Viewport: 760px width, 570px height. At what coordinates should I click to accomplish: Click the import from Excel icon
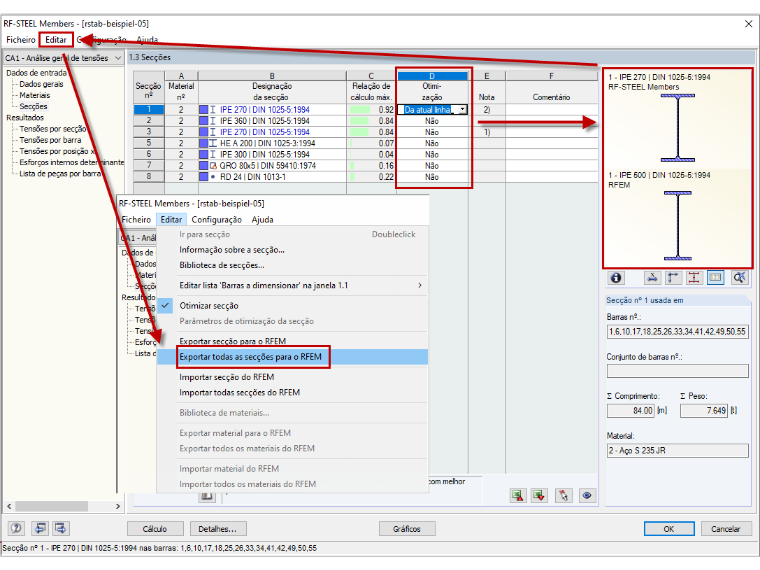click(539, 495)
